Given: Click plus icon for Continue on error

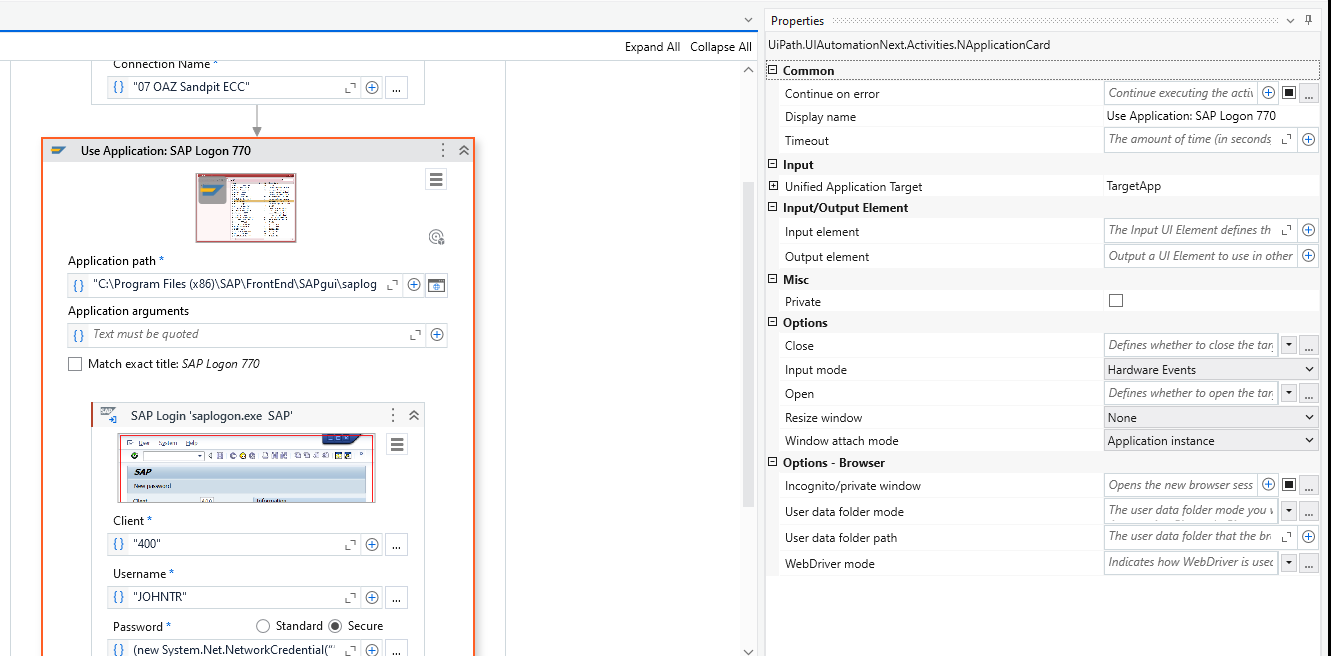Looking at the screenshot, I should (x=1268, y=93).
